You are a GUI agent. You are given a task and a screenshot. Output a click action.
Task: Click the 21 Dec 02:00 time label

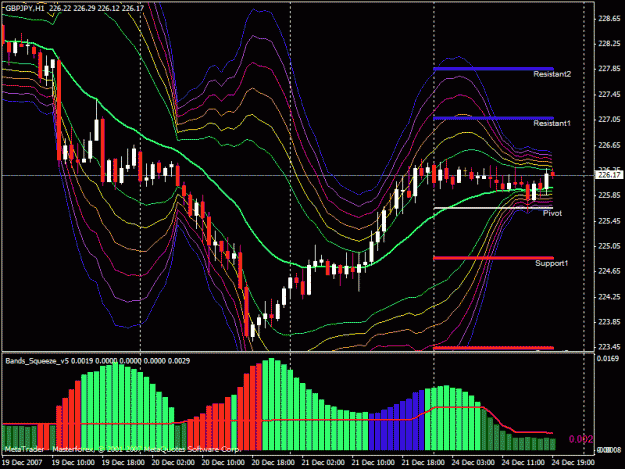[x=323, y=463]
